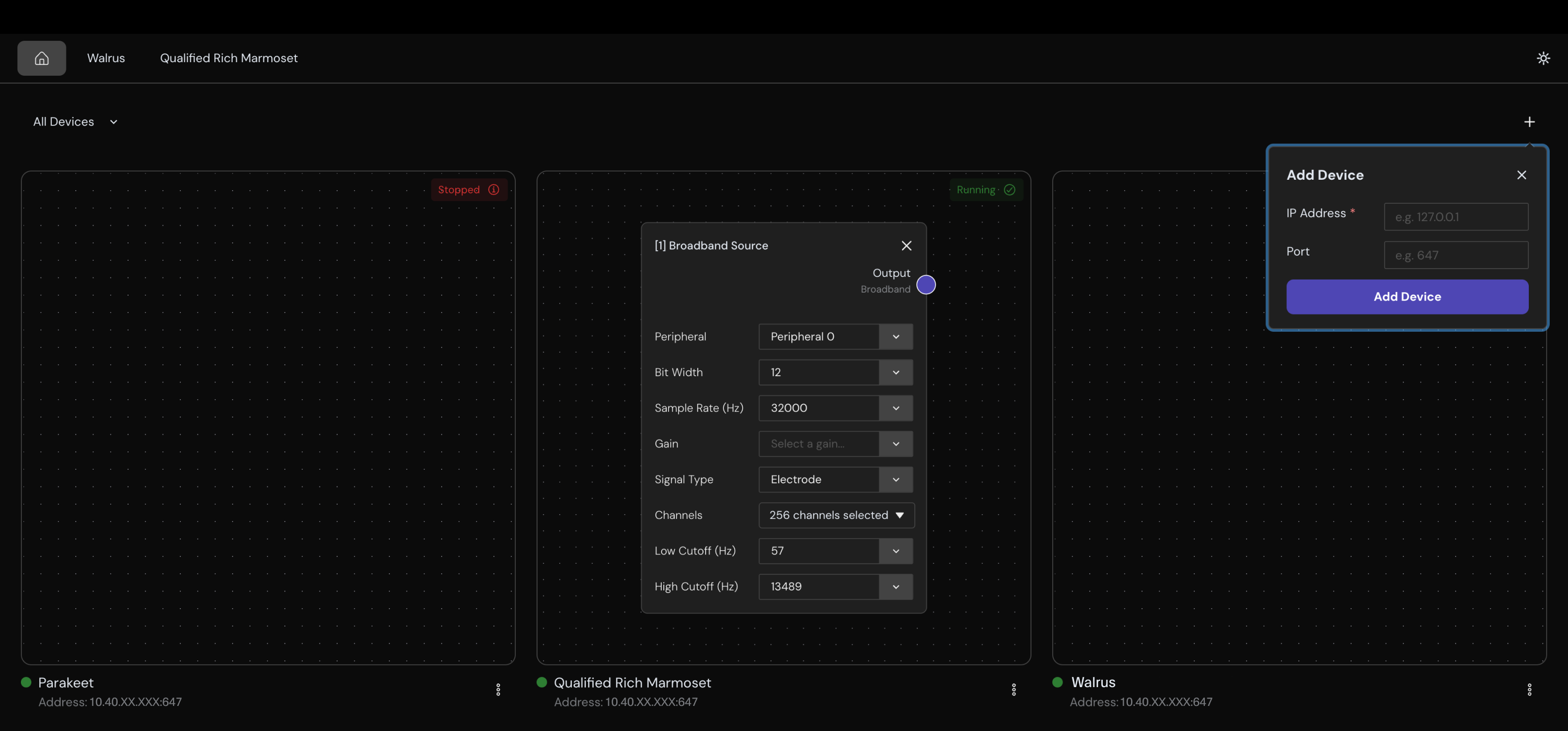Click the Running checkmark status icon
Screen dimensions: 1568x731
1009,189
